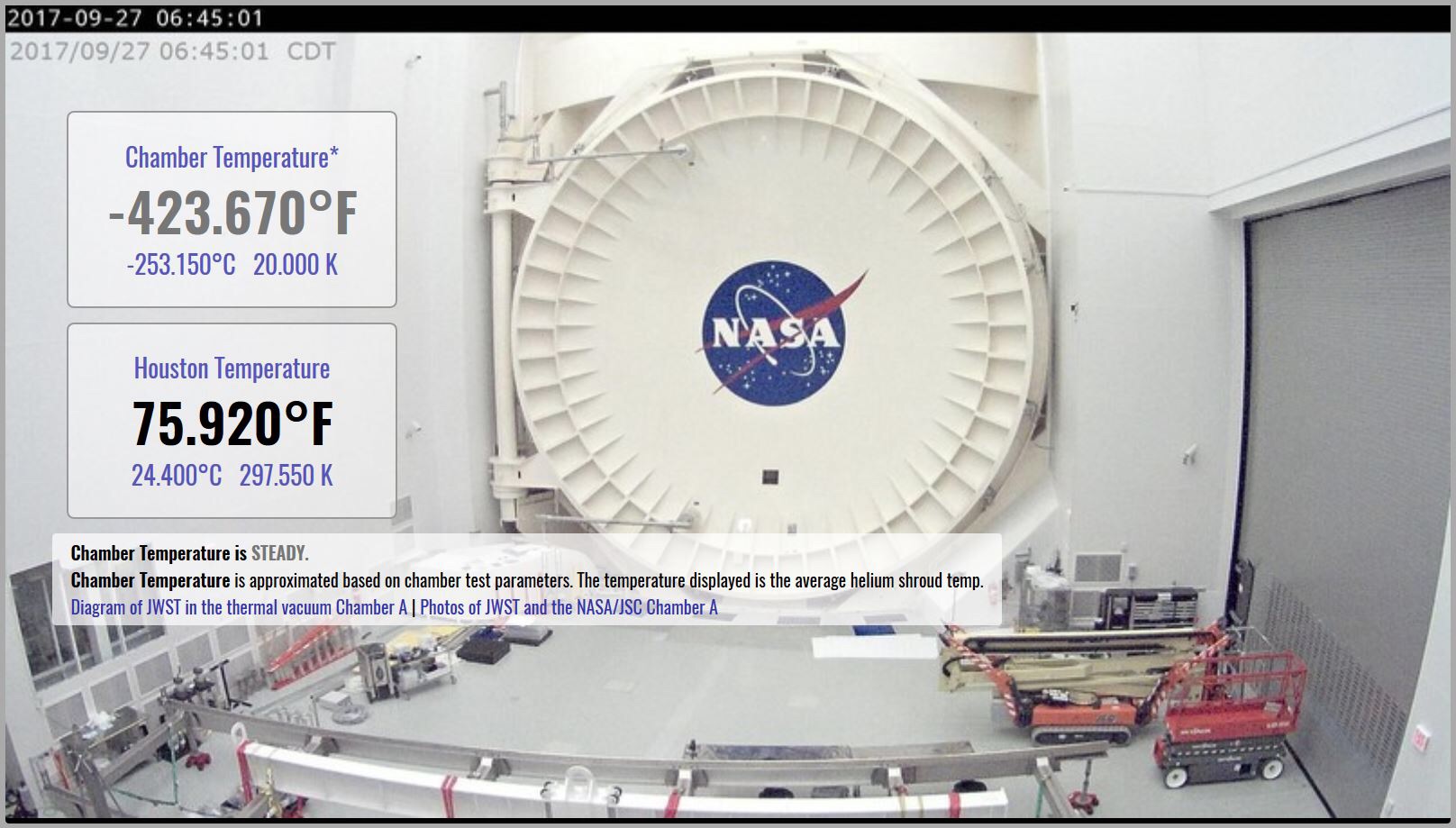Select the -423.670°F chamber reading

pyautogui.click(x=232, y=213)
